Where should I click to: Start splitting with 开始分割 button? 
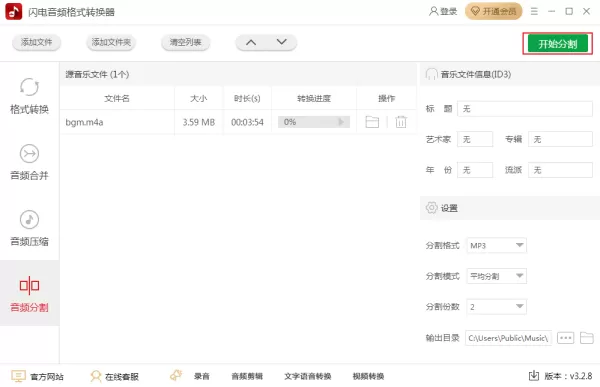coord(558,44)
